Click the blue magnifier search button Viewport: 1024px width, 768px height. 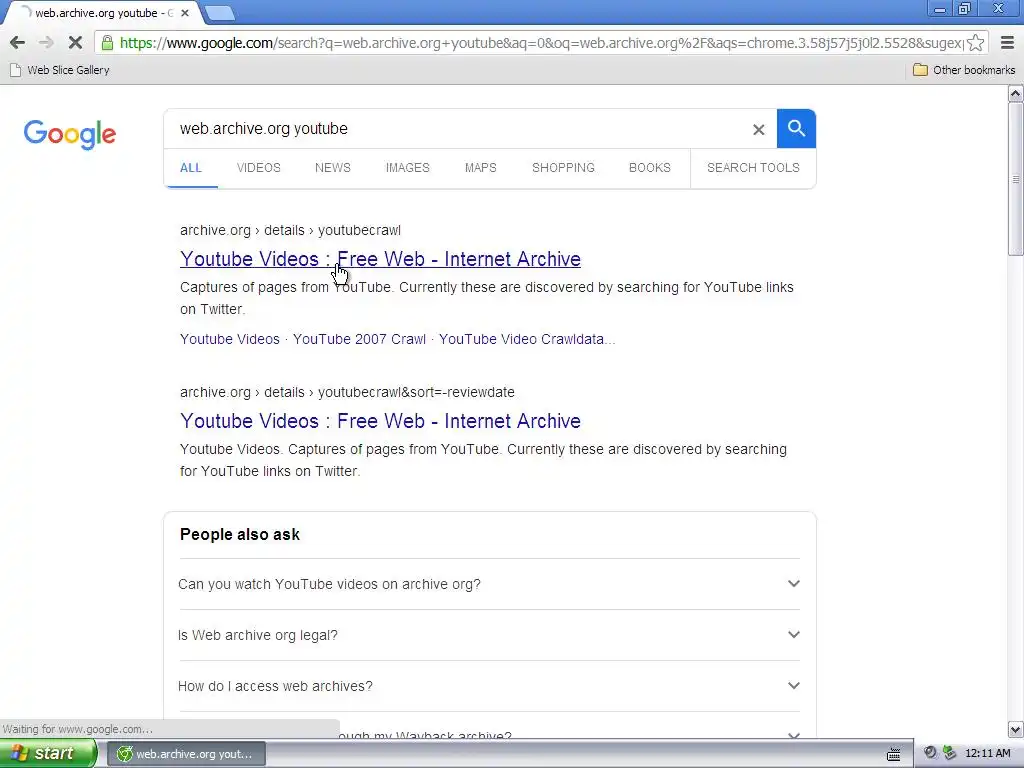coord(796,129)
